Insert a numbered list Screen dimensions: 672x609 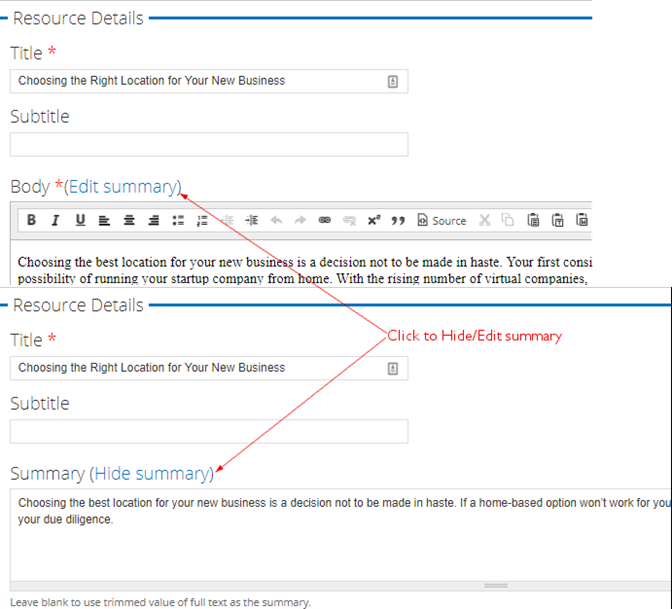point(202,220)
